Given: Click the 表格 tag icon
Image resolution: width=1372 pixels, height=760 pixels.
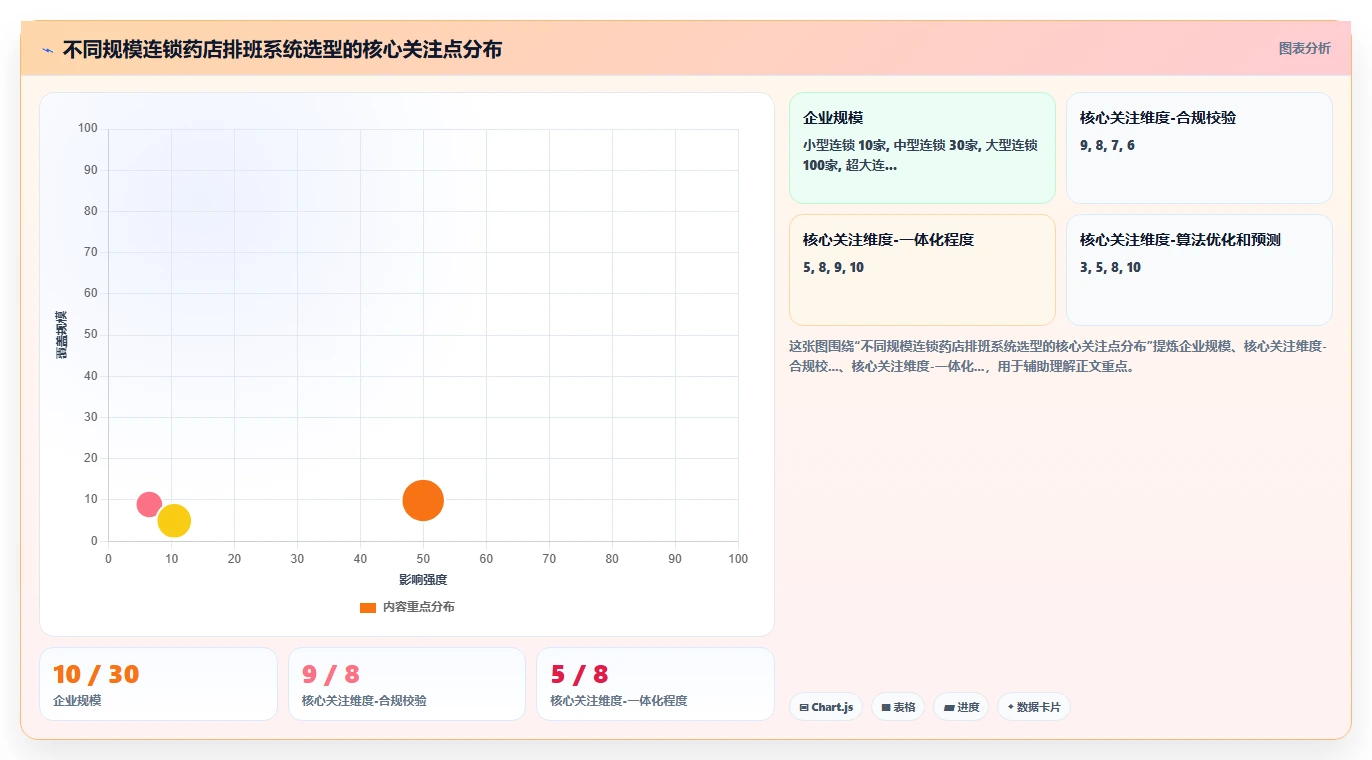Looking at the screenshot, I should click(886, 707).
